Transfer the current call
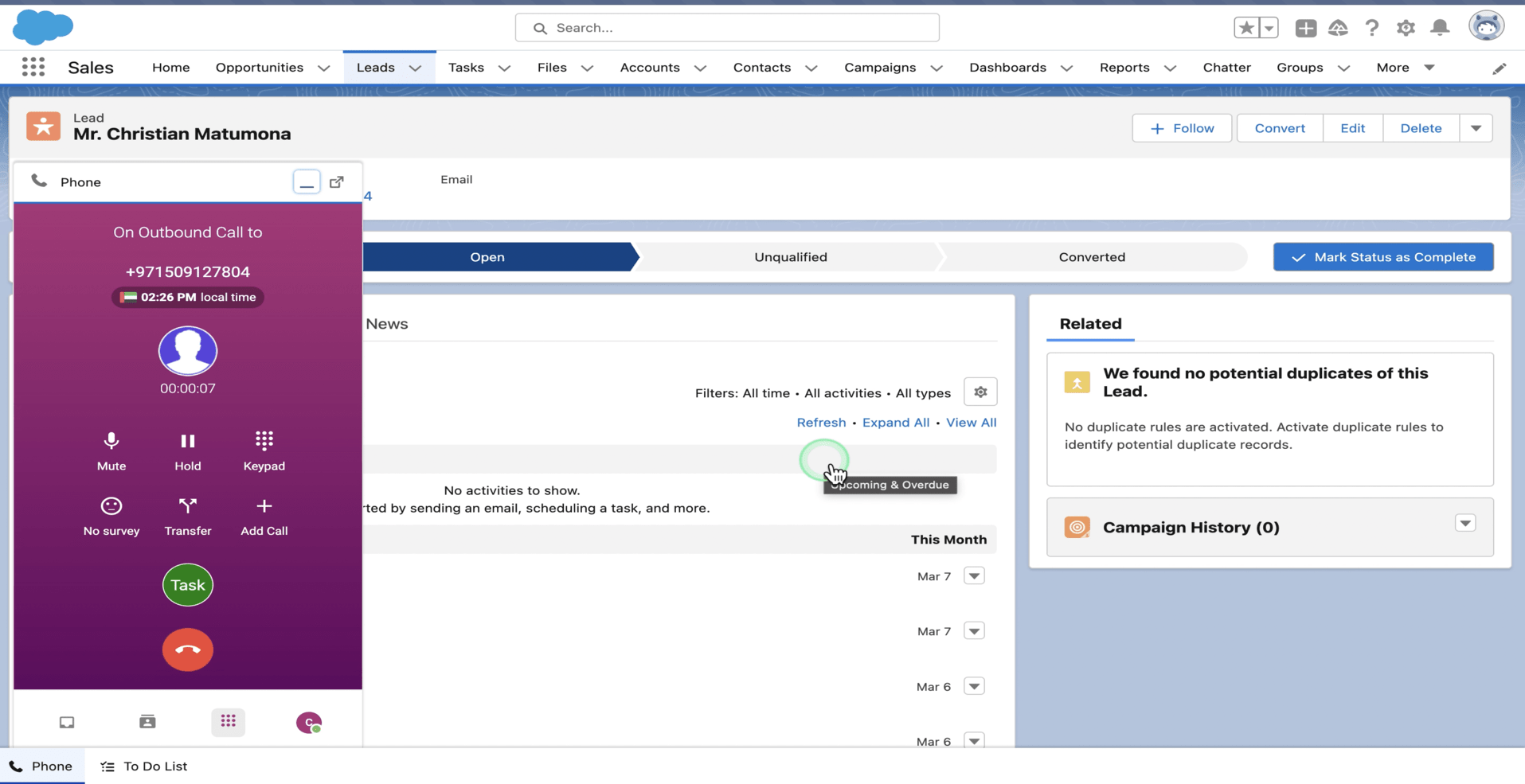The height and width of the screenshot is (784, 1525). pyautogui.click(x=188, y=516)
